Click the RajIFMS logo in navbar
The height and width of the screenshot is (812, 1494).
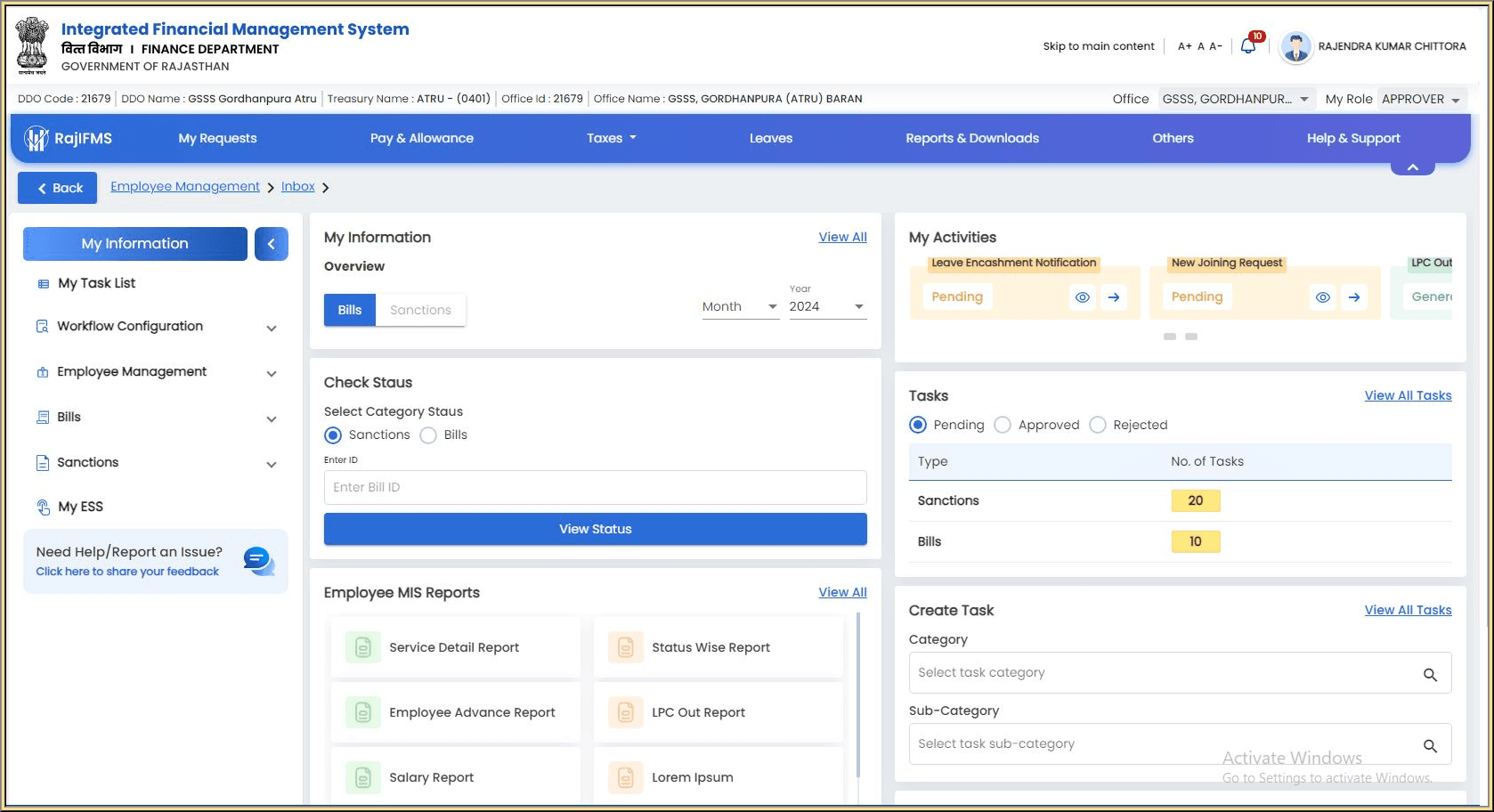pyautogui.click(x=69, y=138)
